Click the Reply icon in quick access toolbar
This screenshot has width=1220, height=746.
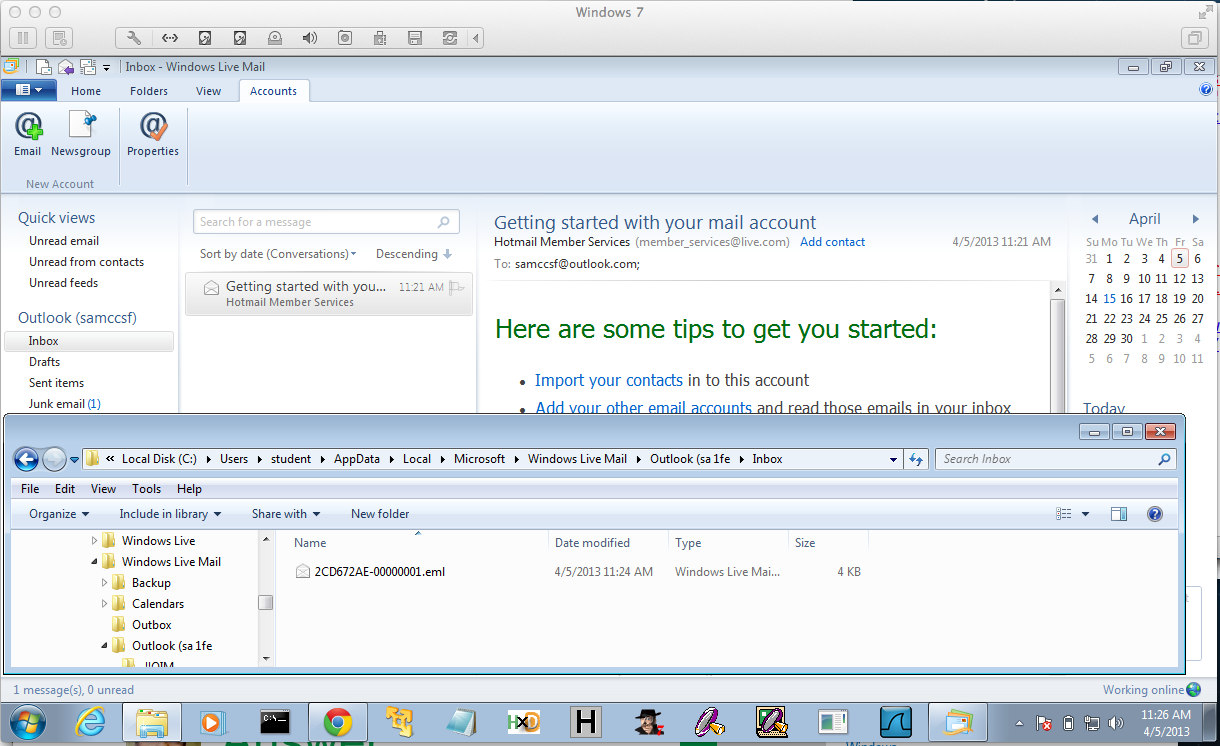[66, 67]
